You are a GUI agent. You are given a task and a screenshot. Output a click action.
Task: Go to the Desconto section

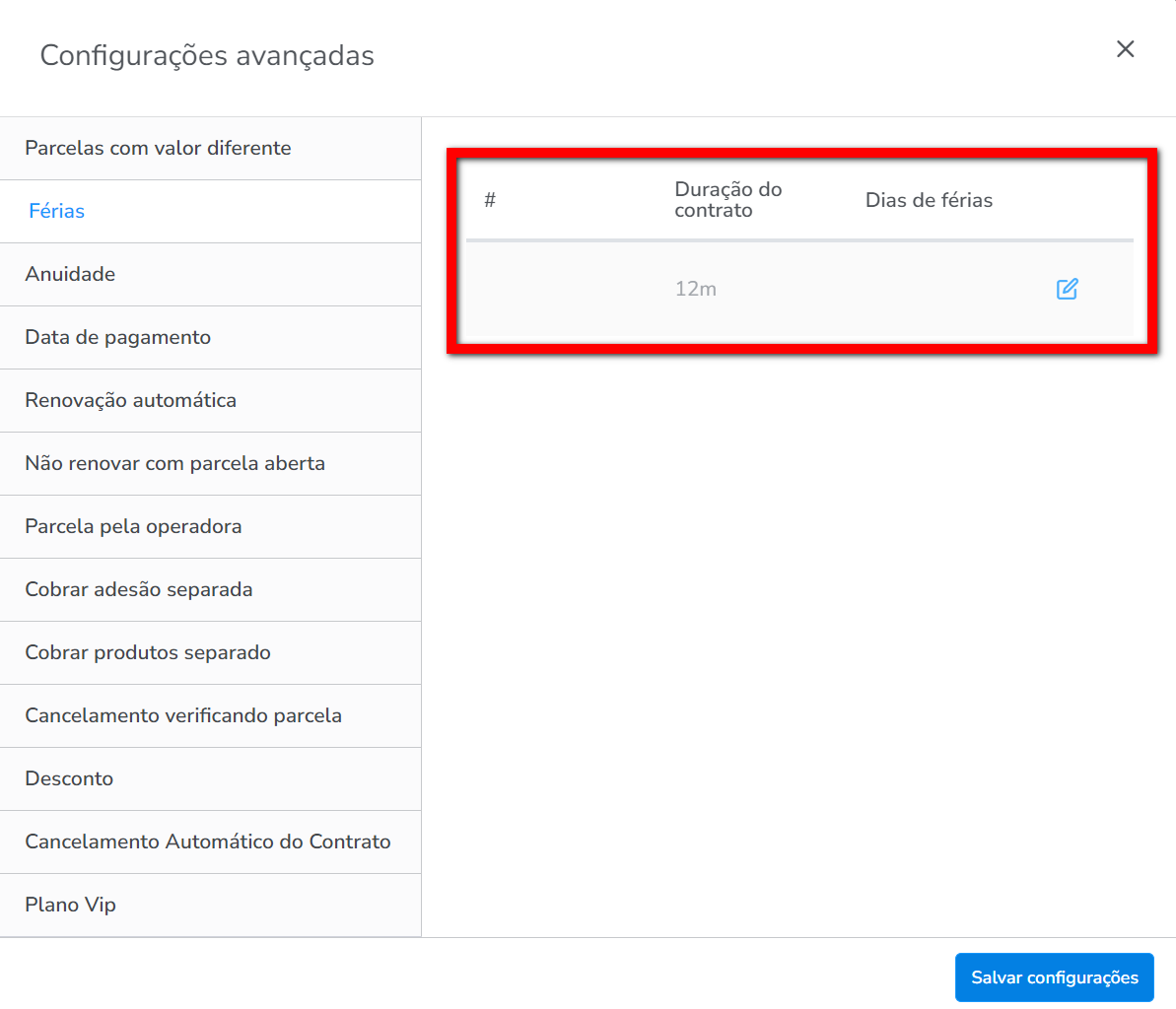click(69, 778)
